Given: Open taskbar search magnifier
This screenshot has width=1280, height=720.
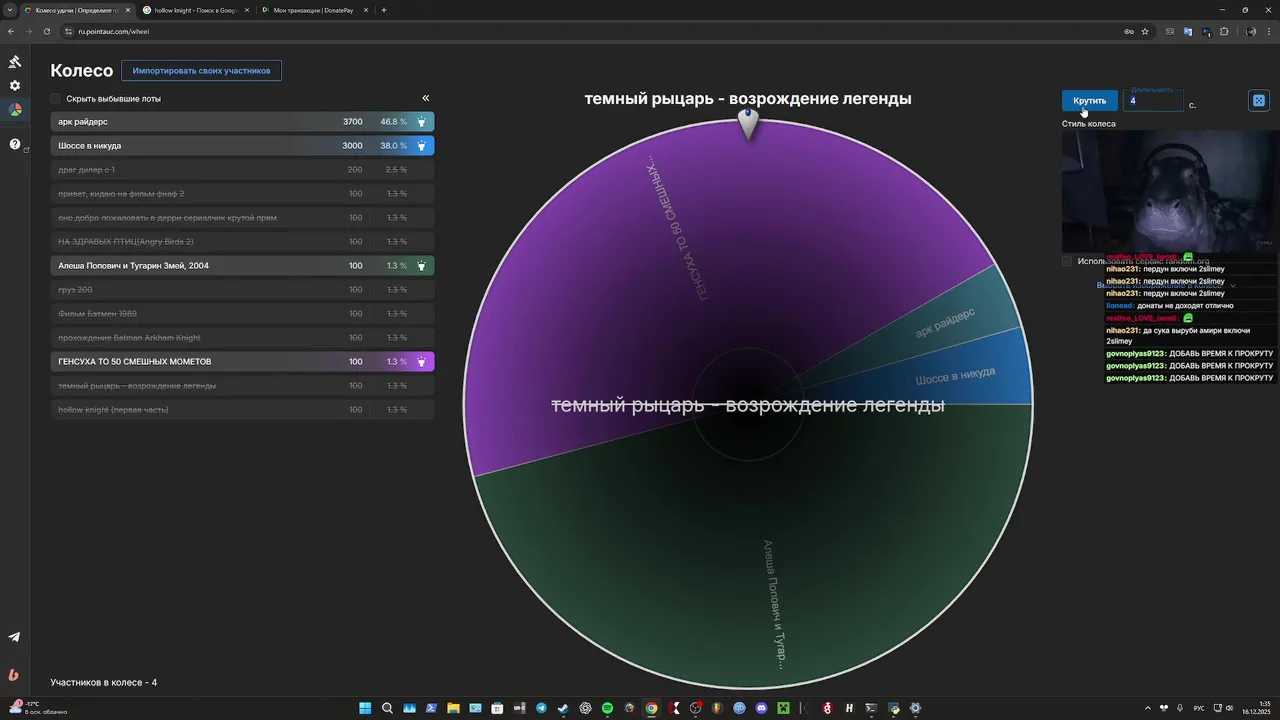Looking at the screenshot, I should (x=387, y=708).
